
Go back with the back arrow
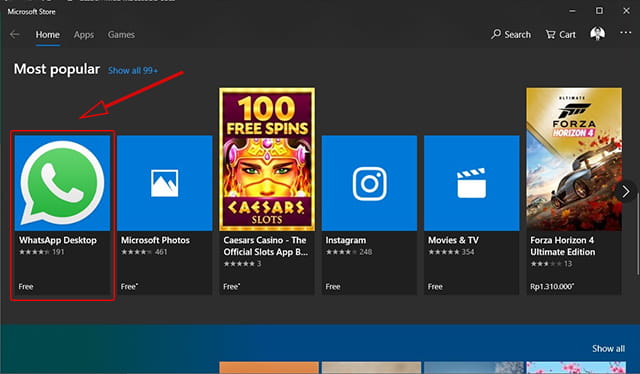15,34
